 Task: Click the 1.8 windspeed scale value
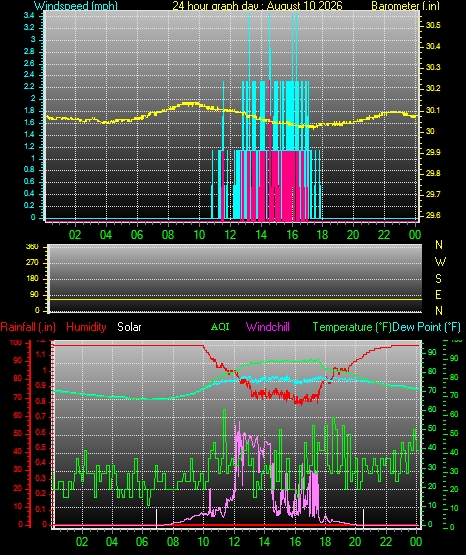29,110
